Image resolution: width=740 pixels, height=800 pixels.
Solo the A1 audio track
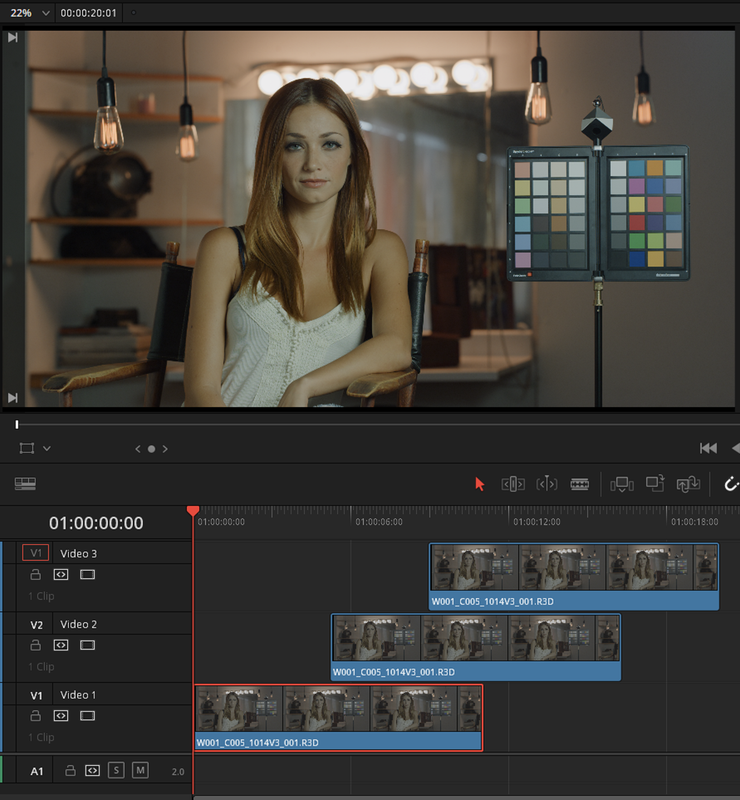coord(116,770)
